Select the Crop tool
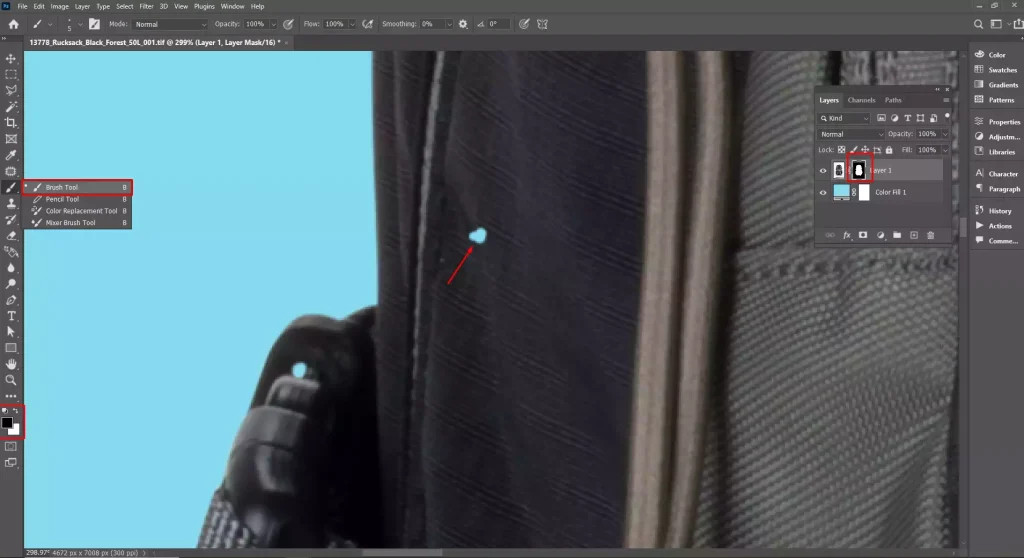Screen dimensions: 1024x558 [11, 123]
